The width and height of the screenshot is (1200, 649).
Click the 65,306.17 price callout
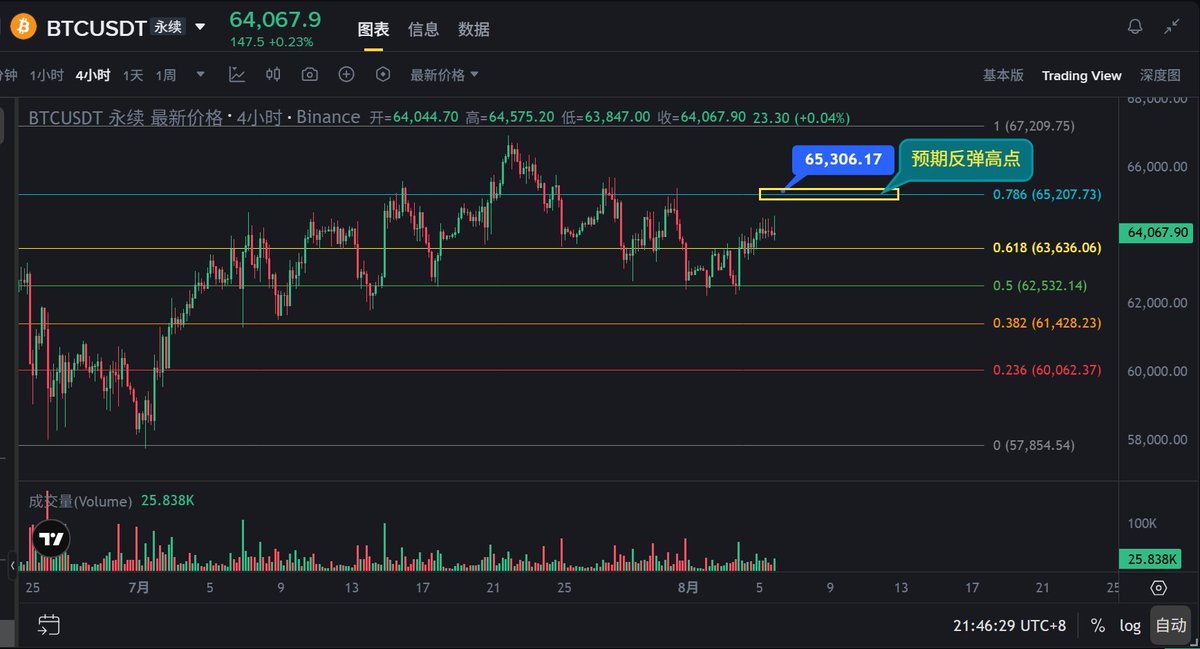pyautogui.click(x=842, y=158)
